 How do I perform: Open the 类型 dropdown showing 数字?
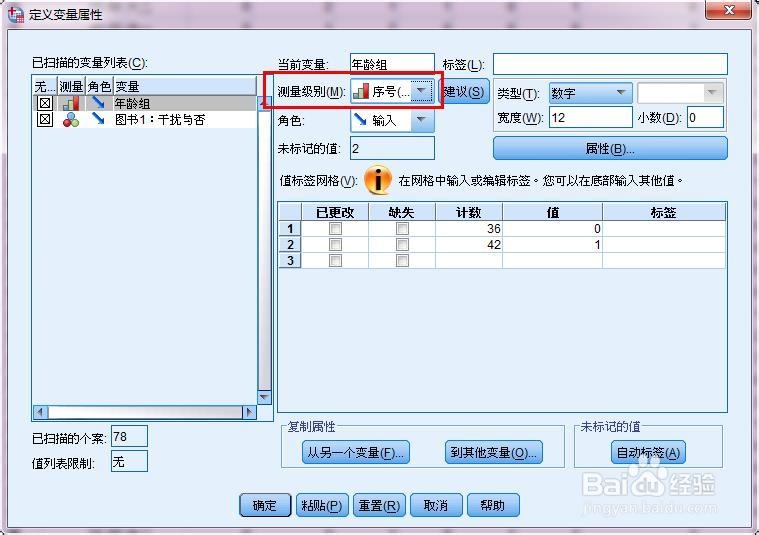point(591,93)
